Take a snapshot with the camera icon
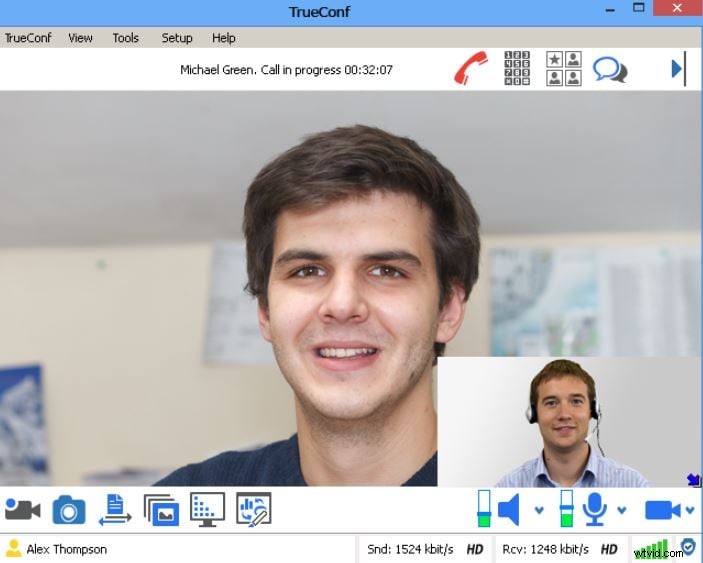703x563 pixels. pyautogui.click(x=69, y=510)
